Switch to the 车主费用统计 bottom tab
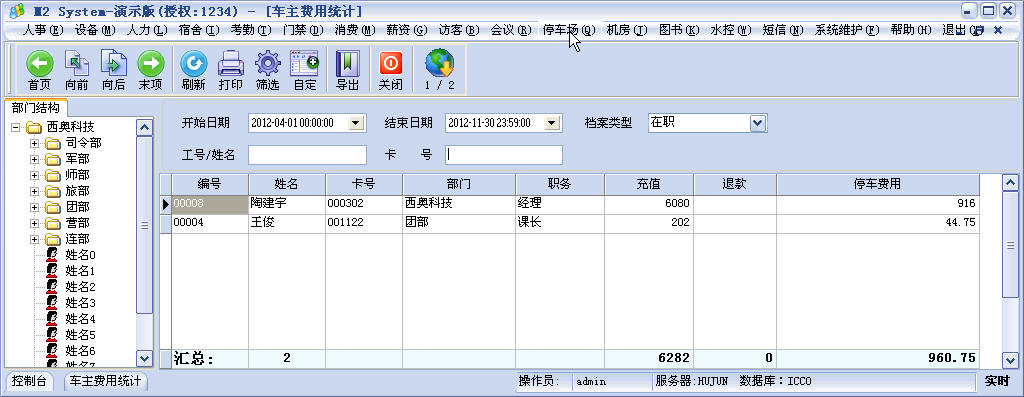The image size is (1024, 397). (106, 382)
